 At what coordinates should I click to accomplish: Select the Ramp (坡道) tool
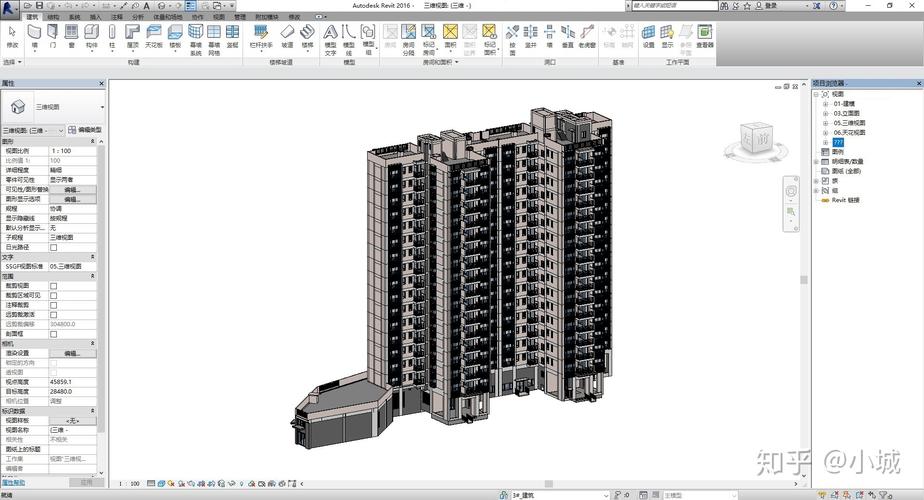pos(287,36)
